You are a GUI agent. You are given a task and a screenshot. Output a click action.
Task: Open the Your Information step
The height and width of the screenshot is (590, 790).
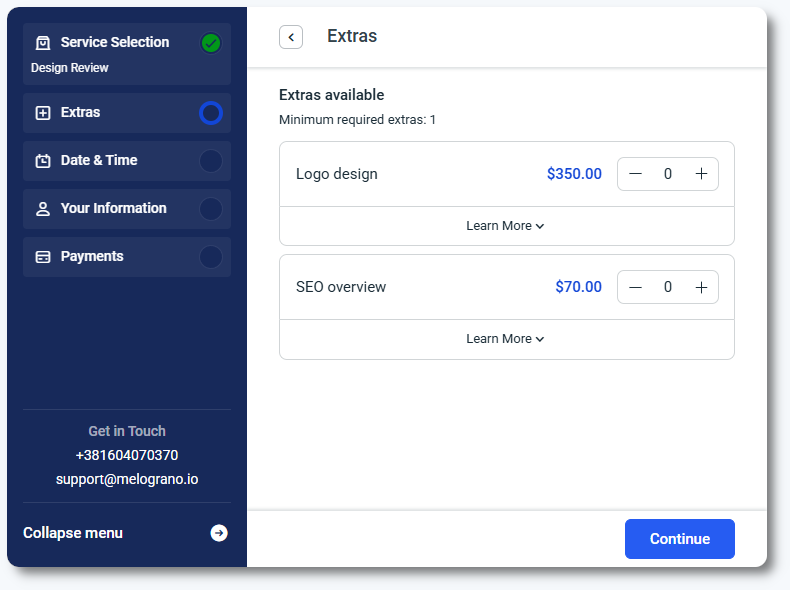pyautogui.click(x=113, y=209)
